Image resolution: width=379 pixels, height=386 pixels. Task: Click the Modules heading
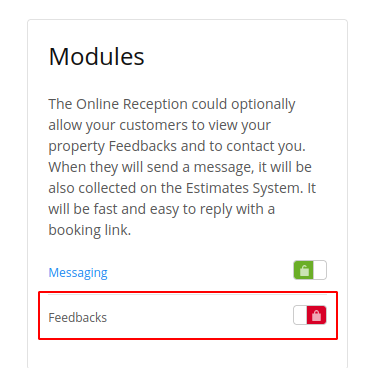96,56
